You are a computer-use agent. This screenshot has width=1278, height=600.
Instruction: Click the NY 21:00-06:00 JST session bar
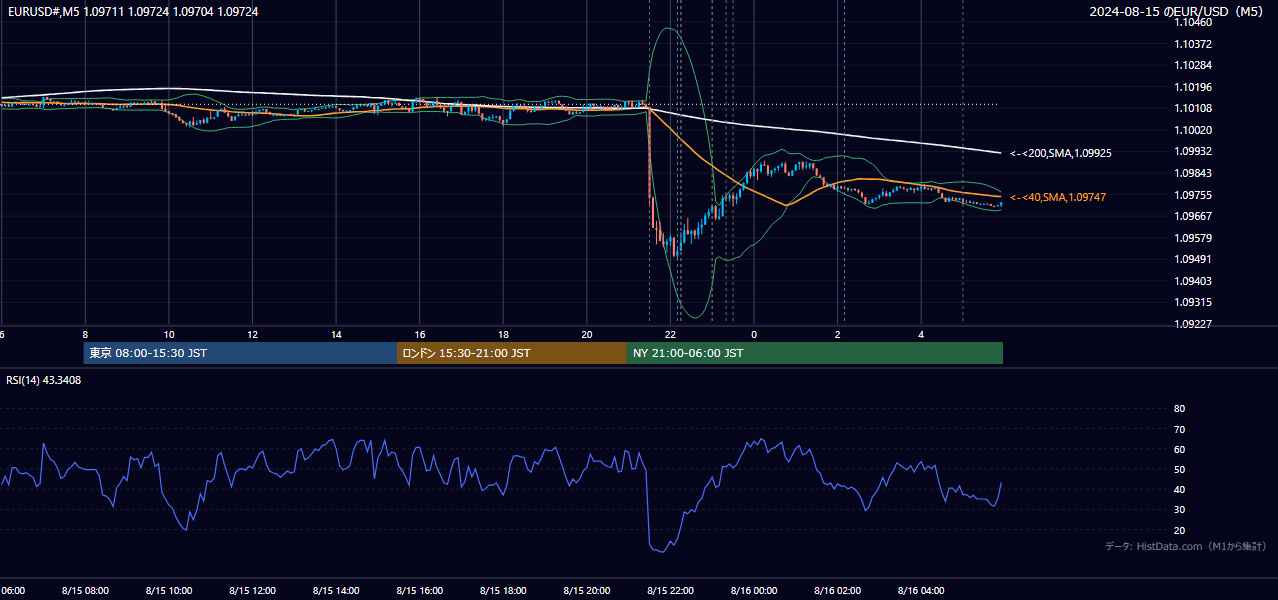click(815, 353)
